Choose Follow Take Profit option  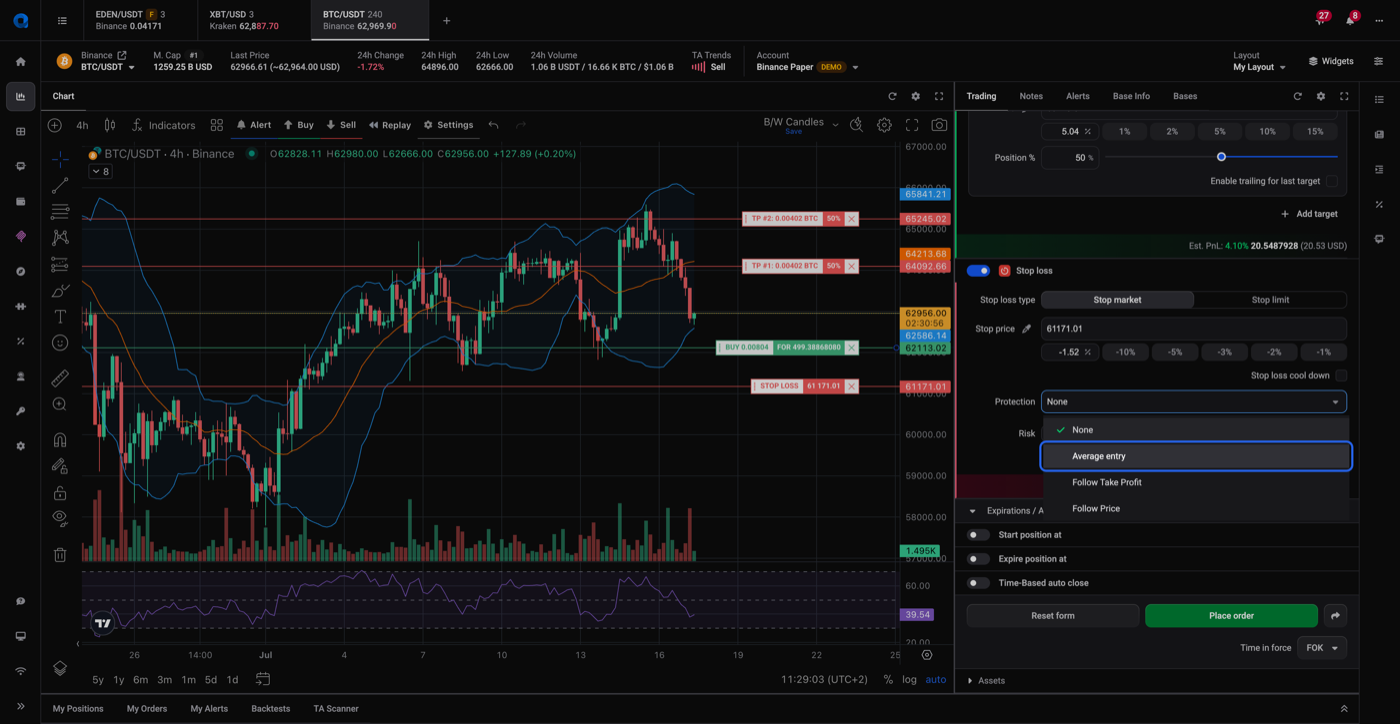click(x=1196, y=482)
